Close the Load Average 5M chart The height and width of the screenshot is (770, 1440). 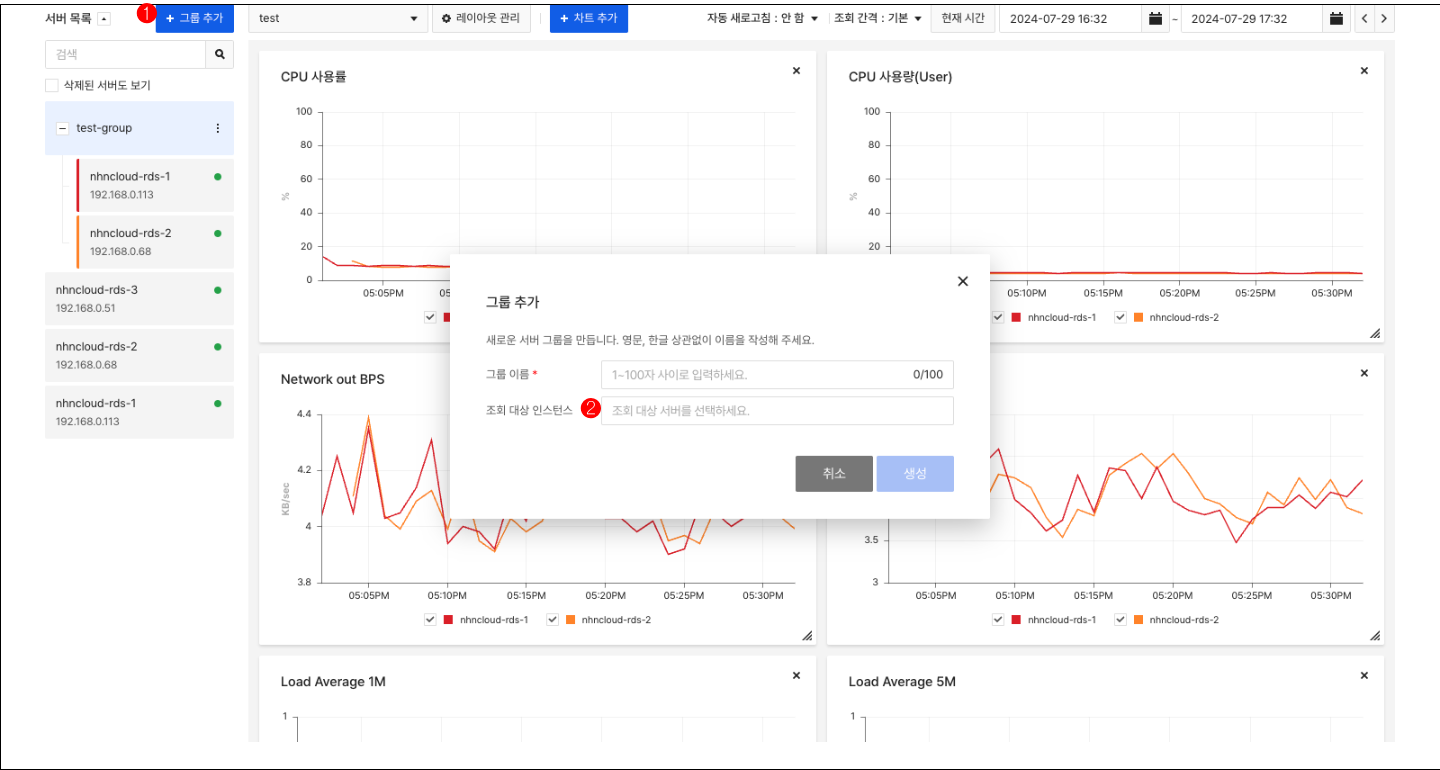tap(1364, 675)
